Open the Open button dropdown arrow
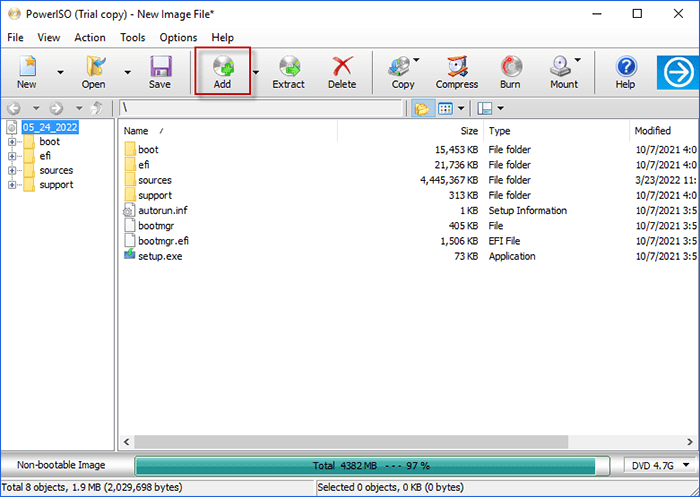 tap(127, 72)
